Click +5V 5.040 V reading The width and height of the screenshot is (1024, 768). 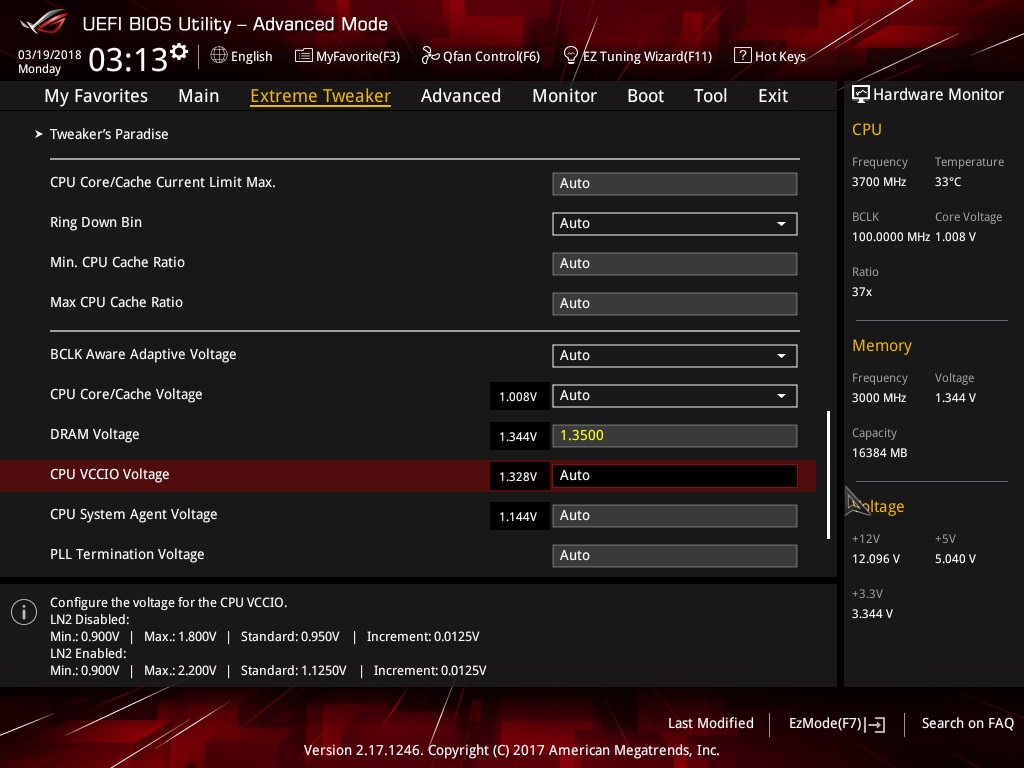coord(955,558)
